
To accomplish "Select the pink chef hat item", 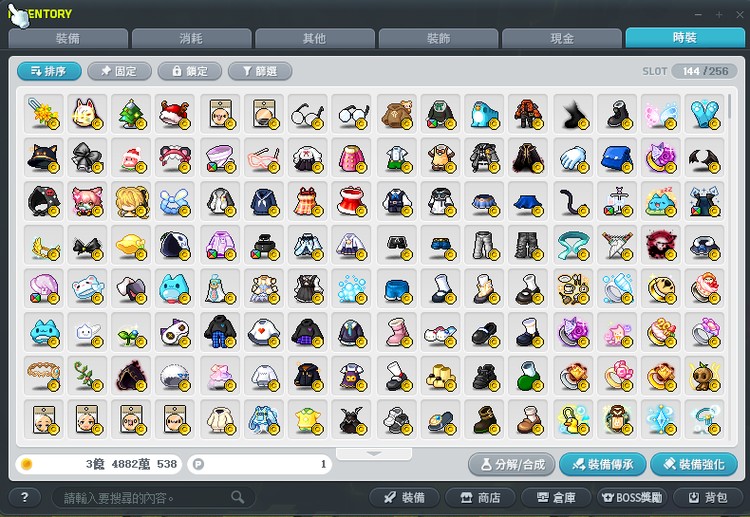I will point(43,288).
